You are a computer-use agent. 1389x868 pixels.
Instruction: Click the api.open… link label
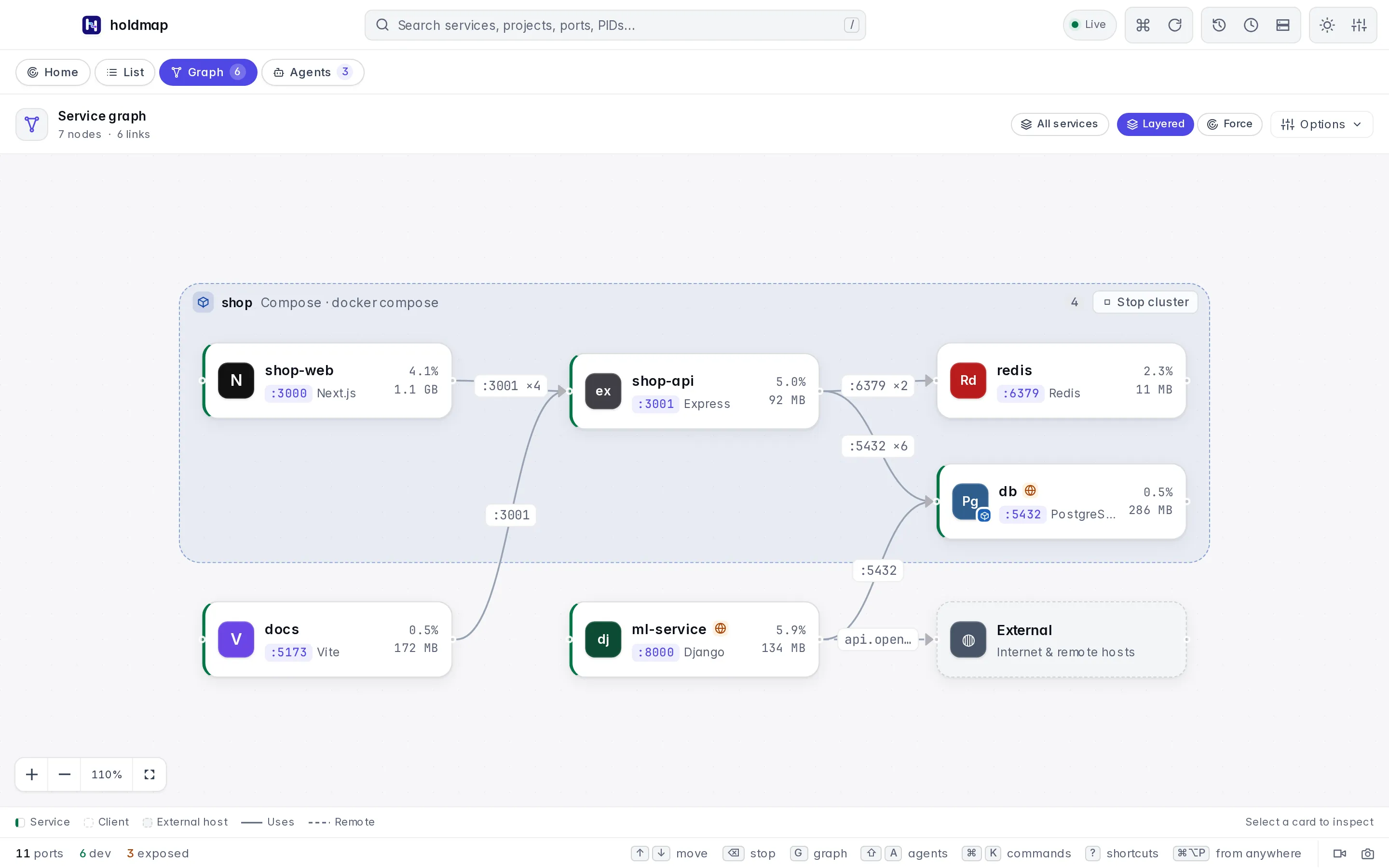878,639
